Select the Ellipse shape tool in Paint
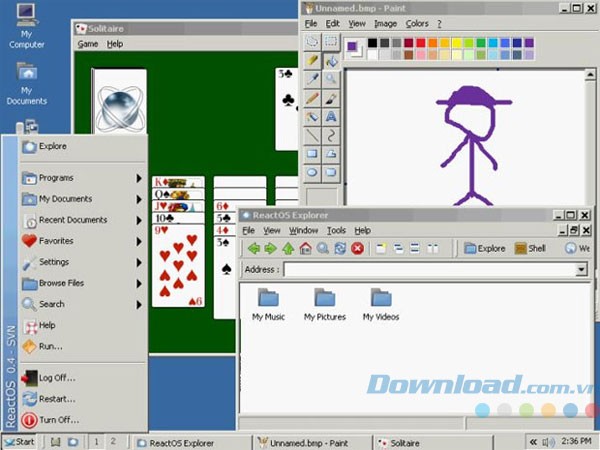Image resolution: width=600 pixels, height=450 pixels. [312, 173]
